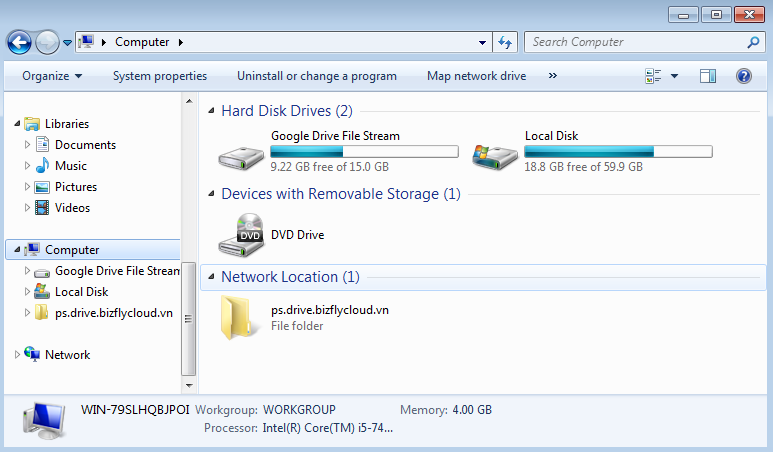This screenshot has width=773, height=452.
Task: Open the address bar history dropdown
Action: click(x=483, y=42)
